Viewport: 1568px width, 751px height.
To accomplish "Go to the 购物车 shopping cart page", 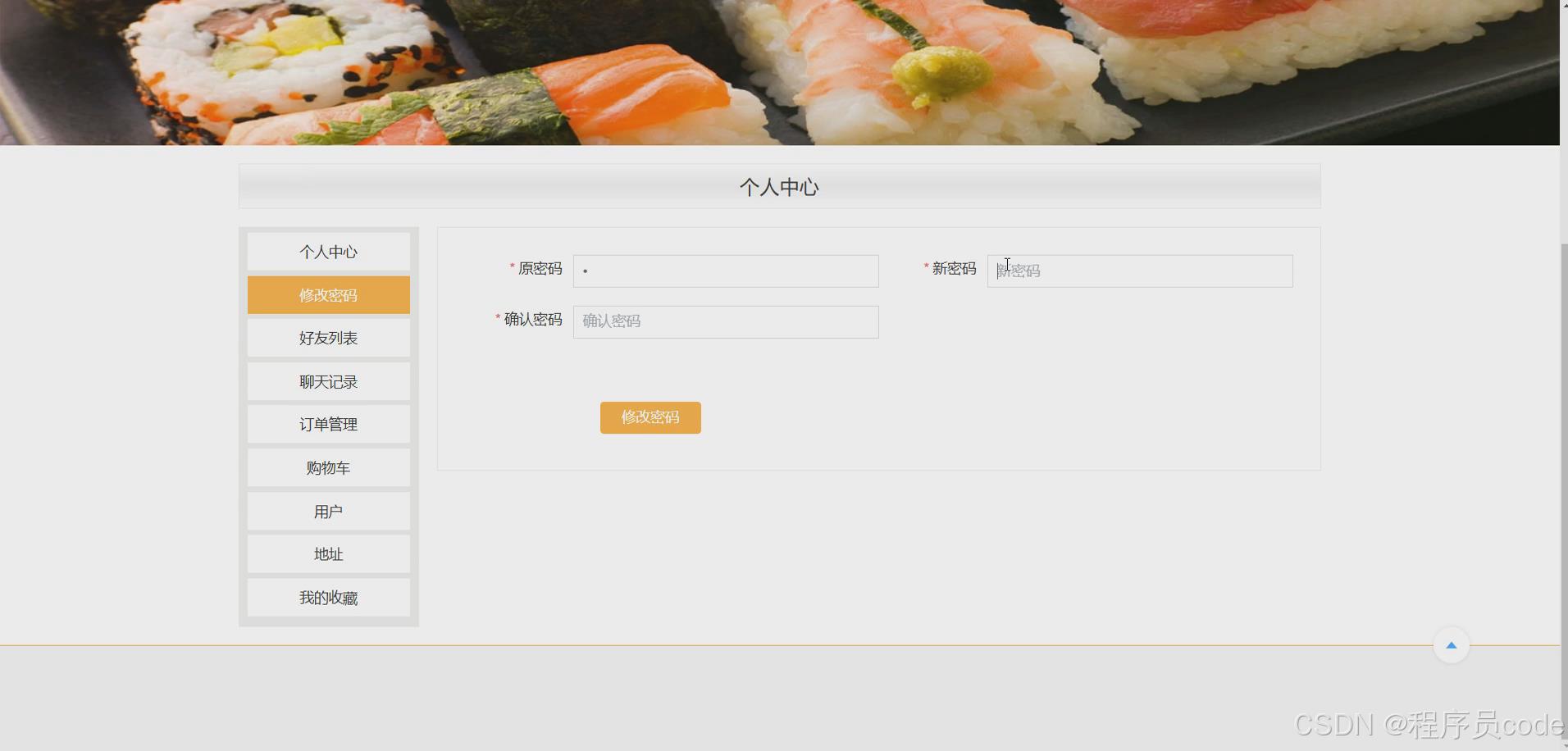I will [x=328, y=467].
